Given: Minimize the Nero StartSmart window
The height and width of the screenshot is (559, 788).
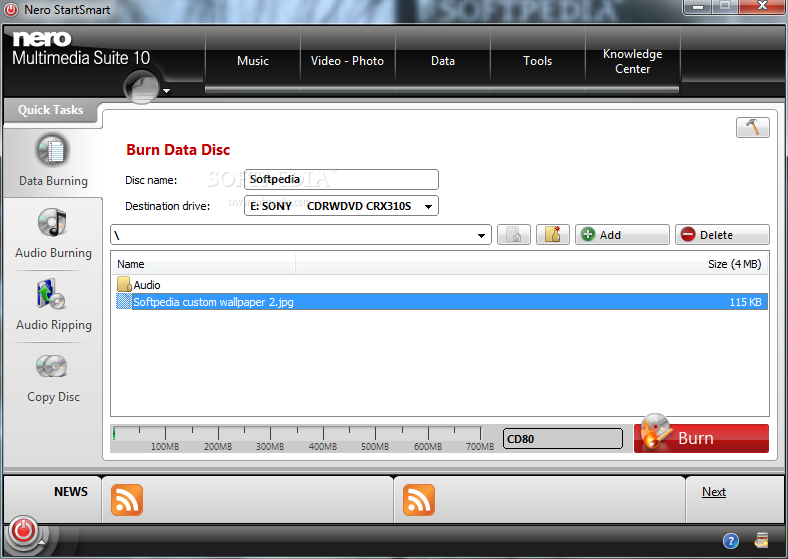Looking at the screenshot, I should pos(698,7).
